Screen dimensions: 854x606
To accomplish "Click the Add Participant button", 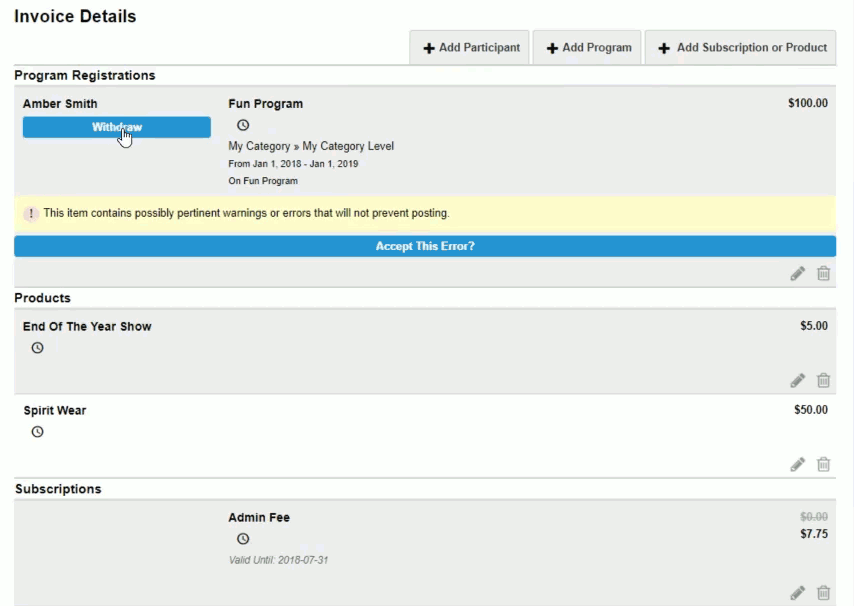I will pos(469,47).
